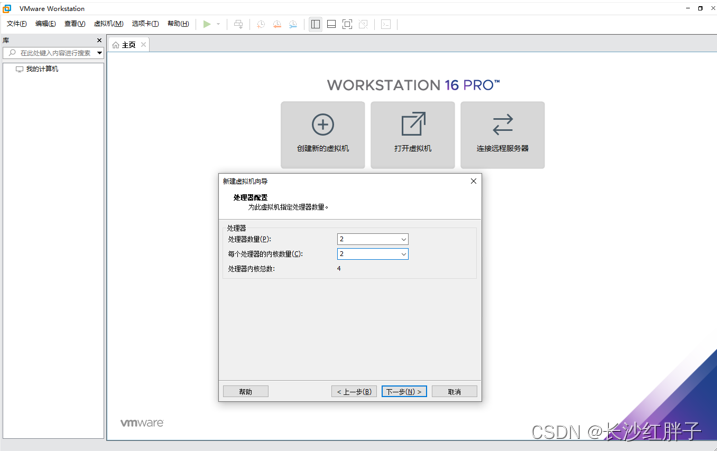The height and width of the screenshot is (451, 717).
Task: Open the 查看(V) menu
Action: (75, 24)
